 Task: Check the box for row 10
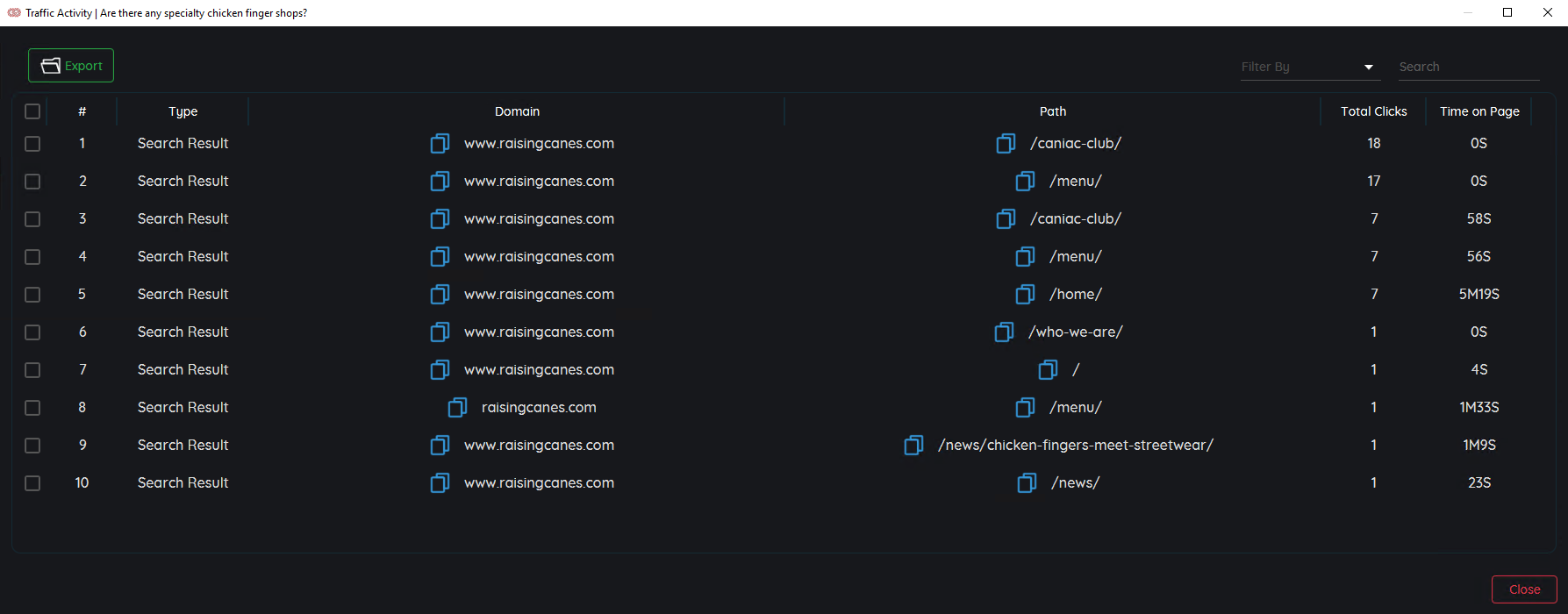[32, 482]
